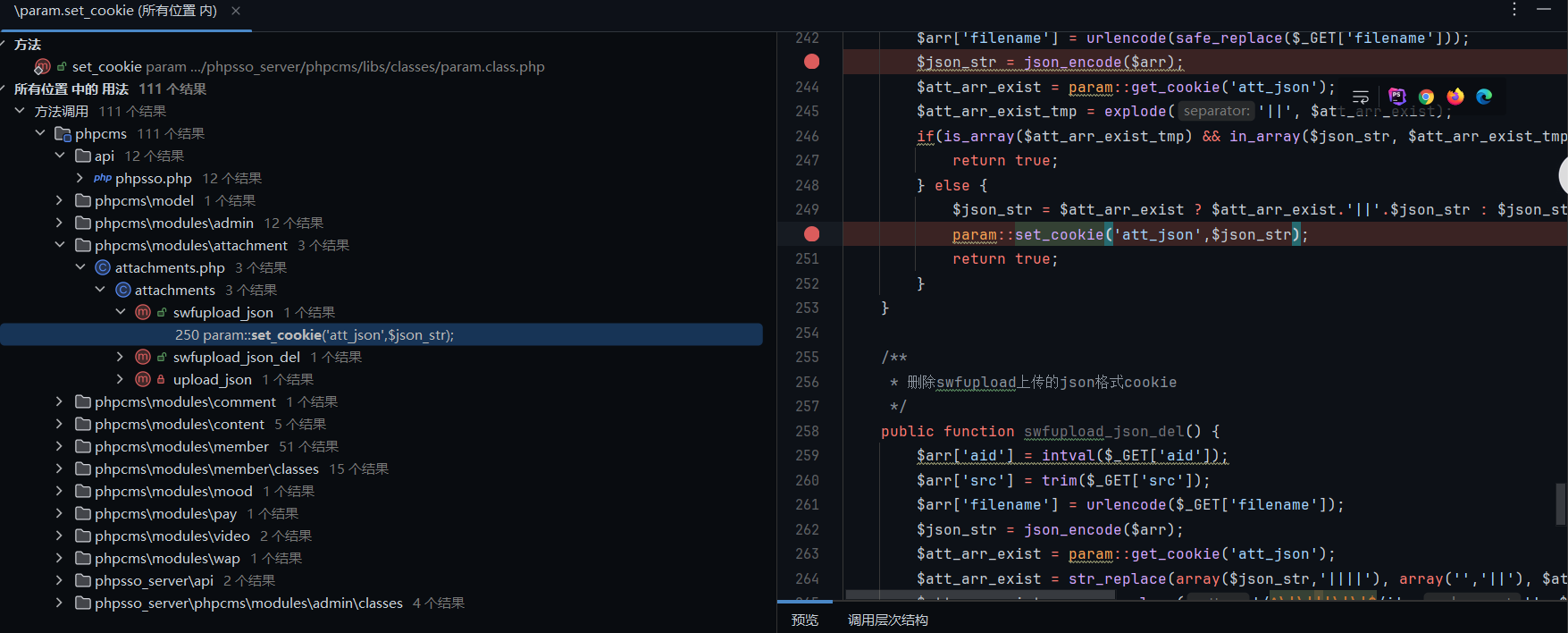This screenshot has height=633, width=1568.
Task: Expand the phpcms\modules\member folder
Action: coord(59,446)
